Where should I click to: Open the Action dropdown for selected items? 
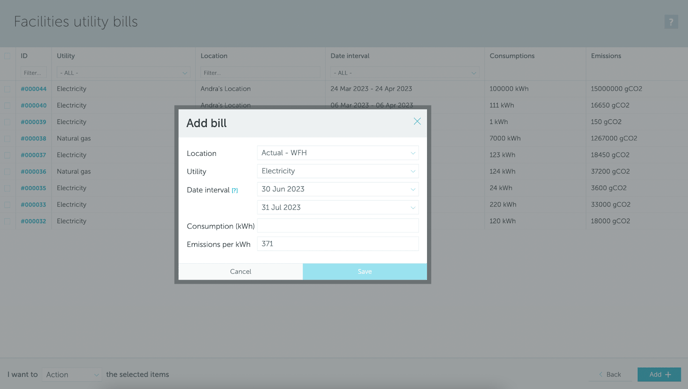pos(72,375)
